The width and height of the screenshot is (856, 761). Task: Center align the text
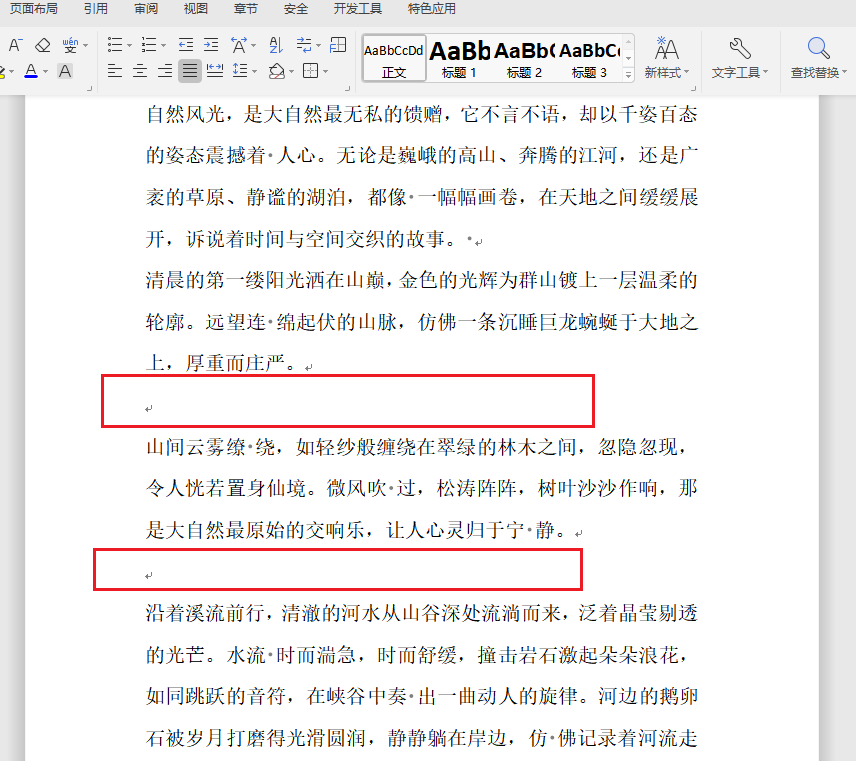tap(140, 71)
